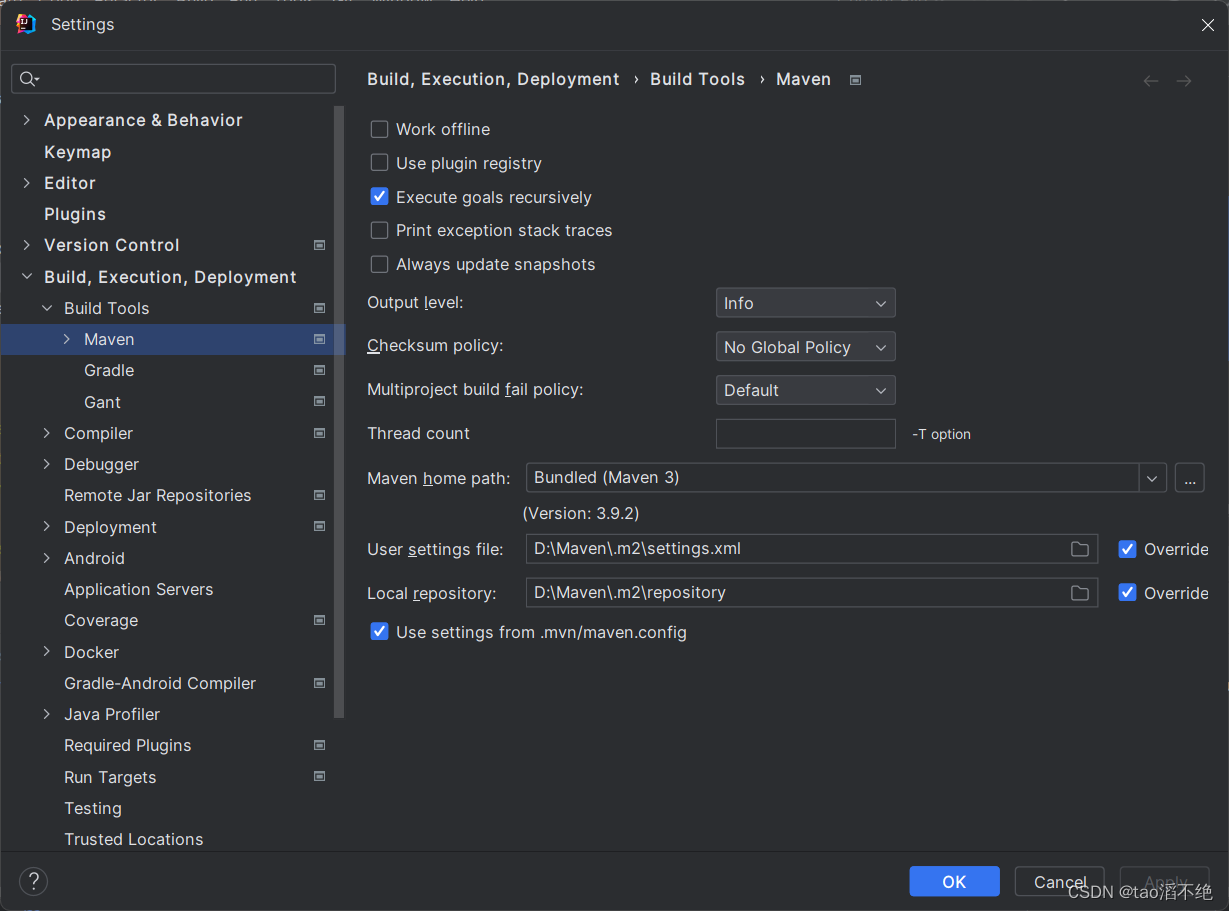Click the Local repository path field
The height and width of the screenshot is (911, 1229).
812,593
